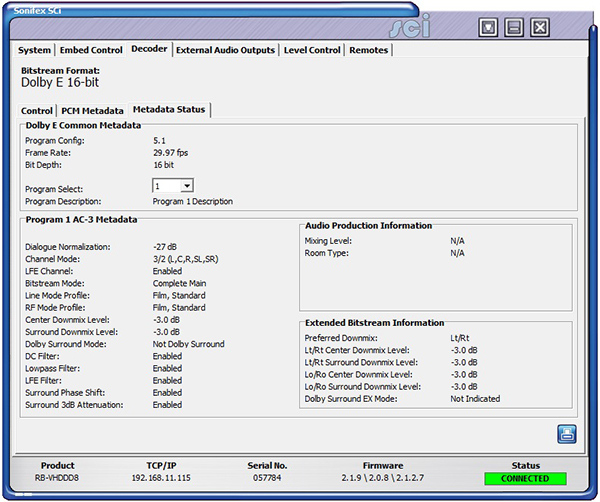Click the product name 'RB-VHDDD8'

pyautogui.click(x=57, y=478)
